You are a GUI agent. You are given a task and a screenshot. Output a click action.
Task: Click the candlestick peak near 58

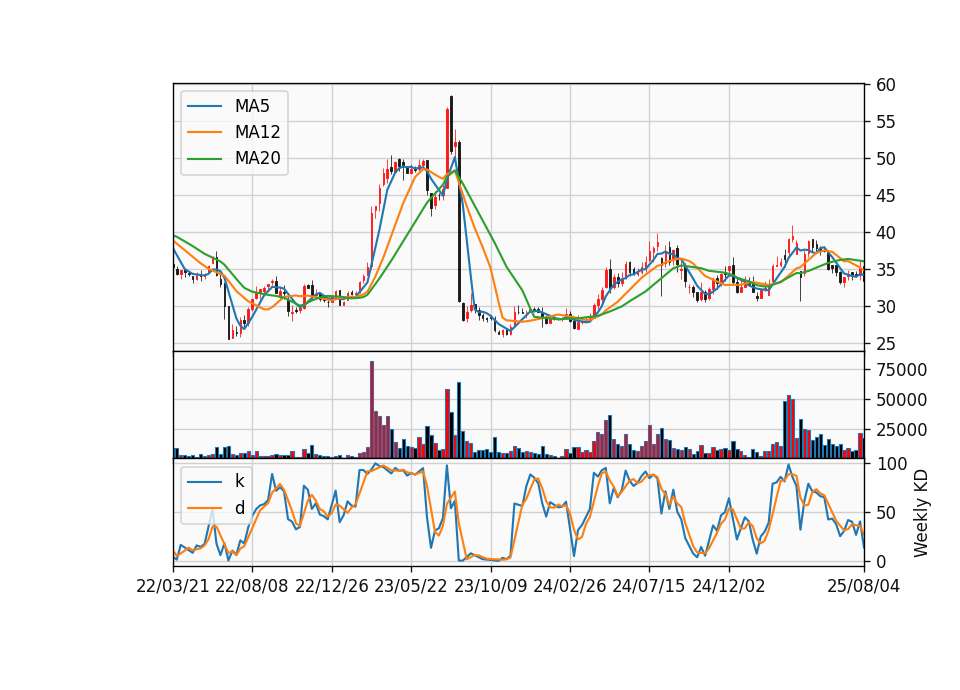coord(451,125)
